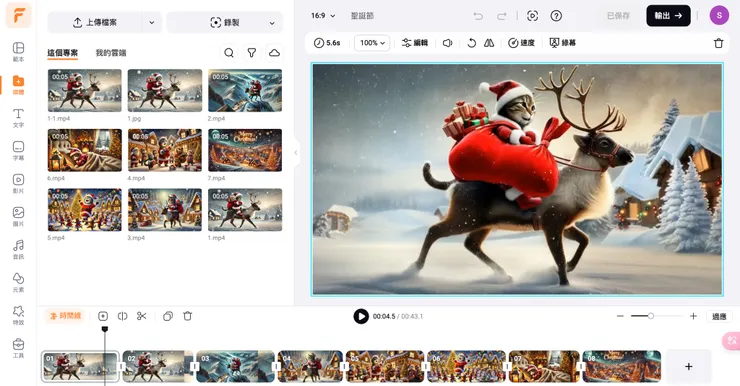
Task: Expand the 上傳檔案 upload dropdown arrow
Action: [x=151, y=23]
